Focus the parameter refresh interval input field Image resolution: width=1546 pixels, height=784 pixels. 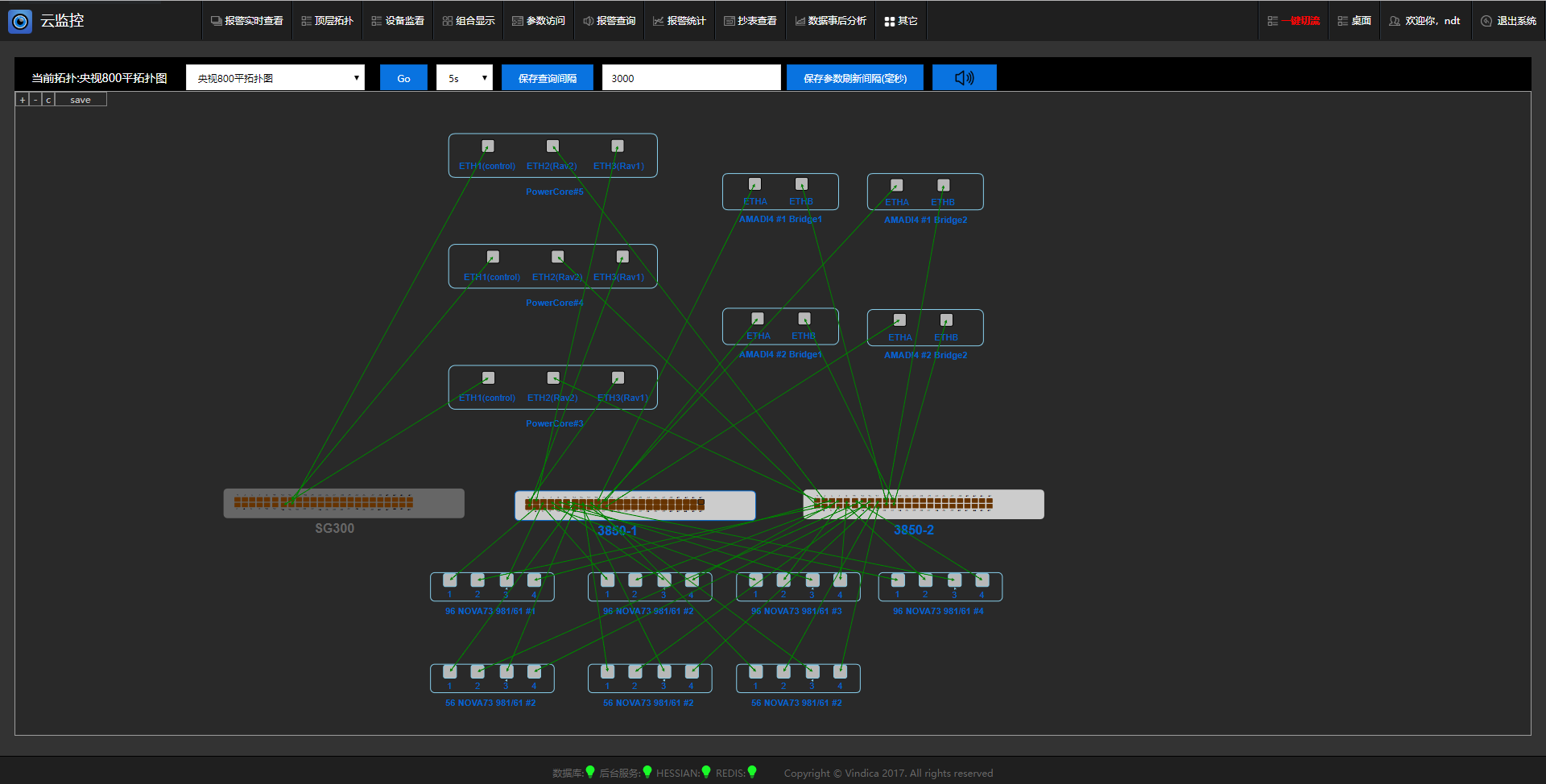coord(691,78)
